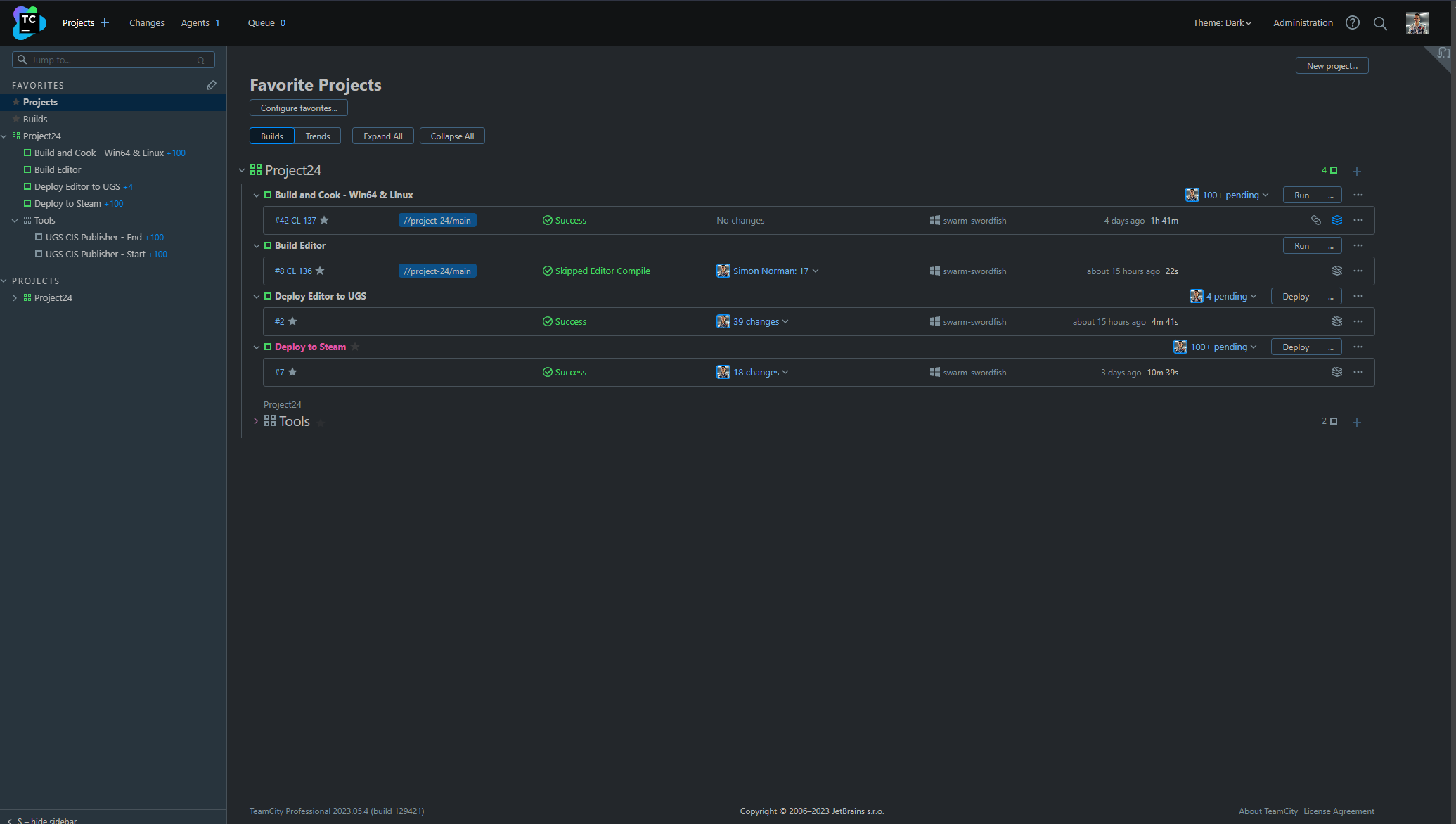This screenshot has width=1456, height=824.
Task: Click Configure favorites... button
Action: (x=299, y=108)
